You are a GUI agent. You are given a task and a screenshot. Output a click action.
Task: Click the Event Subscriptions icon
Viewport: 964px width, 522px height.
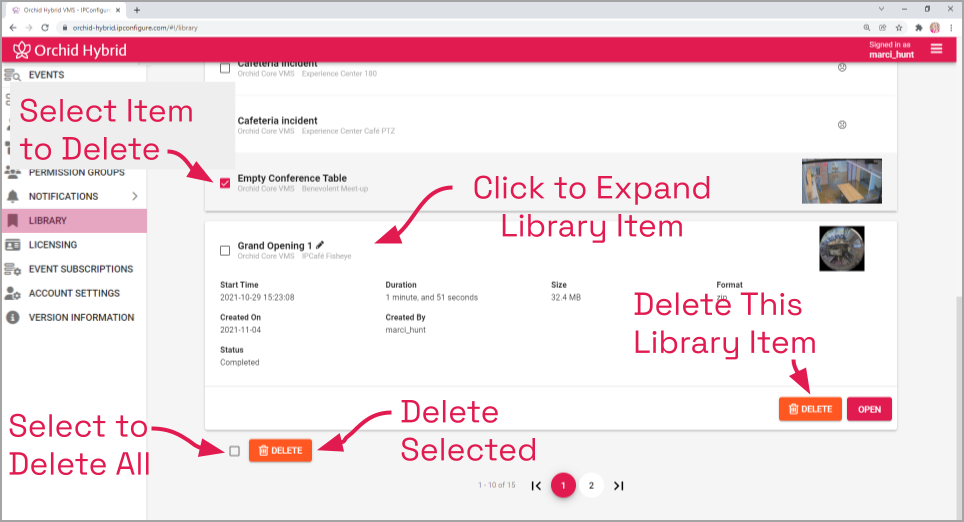coord(12,269)
